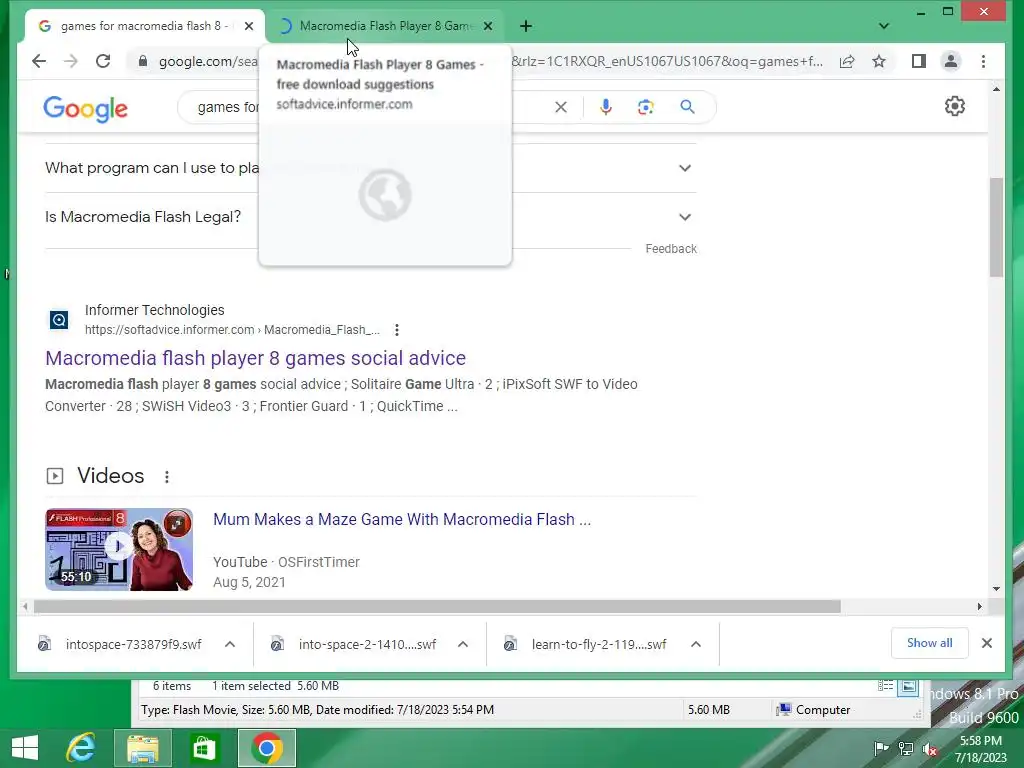Open Google quick settings gear

[955, 106]
